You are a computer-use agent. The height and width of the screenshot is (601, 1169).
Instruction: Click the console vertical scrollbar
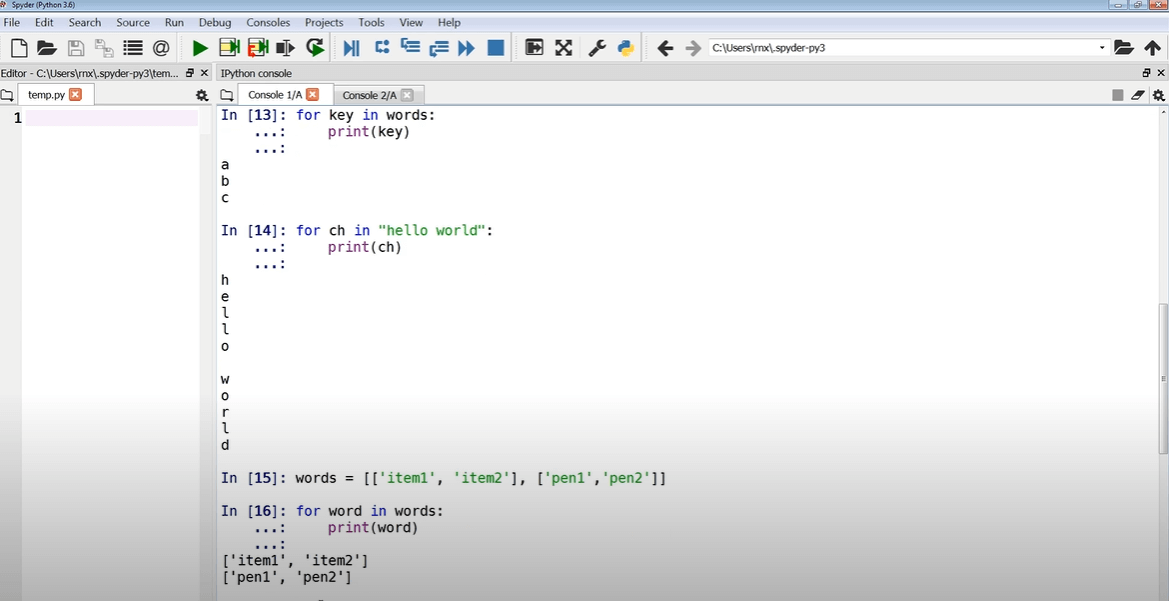click(1163, 378)
